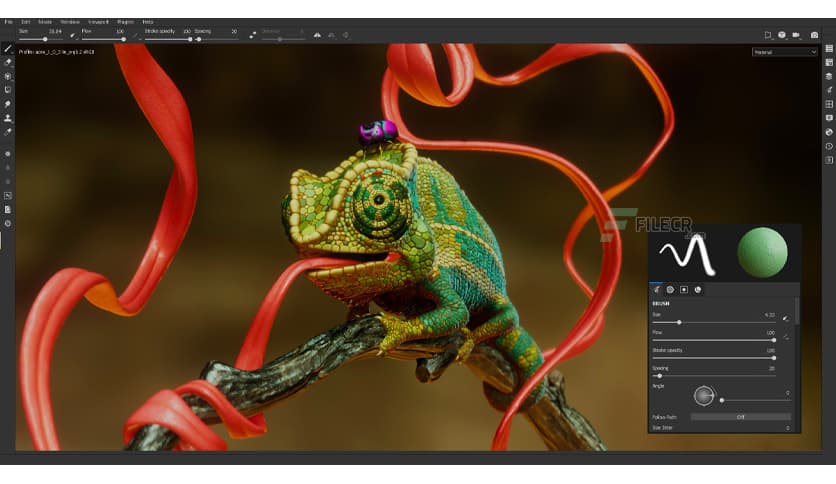The image size is (836, 484).
Task: Open the Display Settings dock icon
Action: pyautogui.click(x=829, y=118)
